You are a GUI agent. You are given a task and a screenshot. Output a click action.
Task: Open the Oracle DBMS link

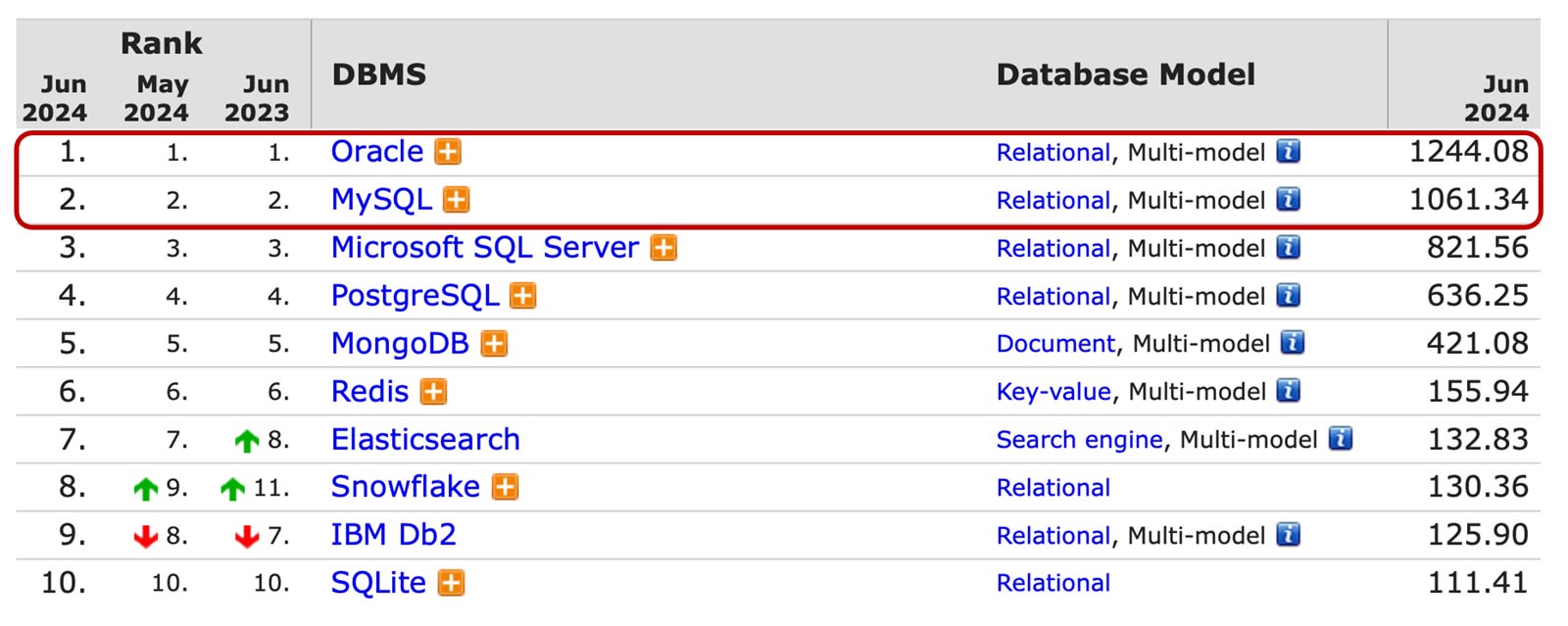click(377, 152)
